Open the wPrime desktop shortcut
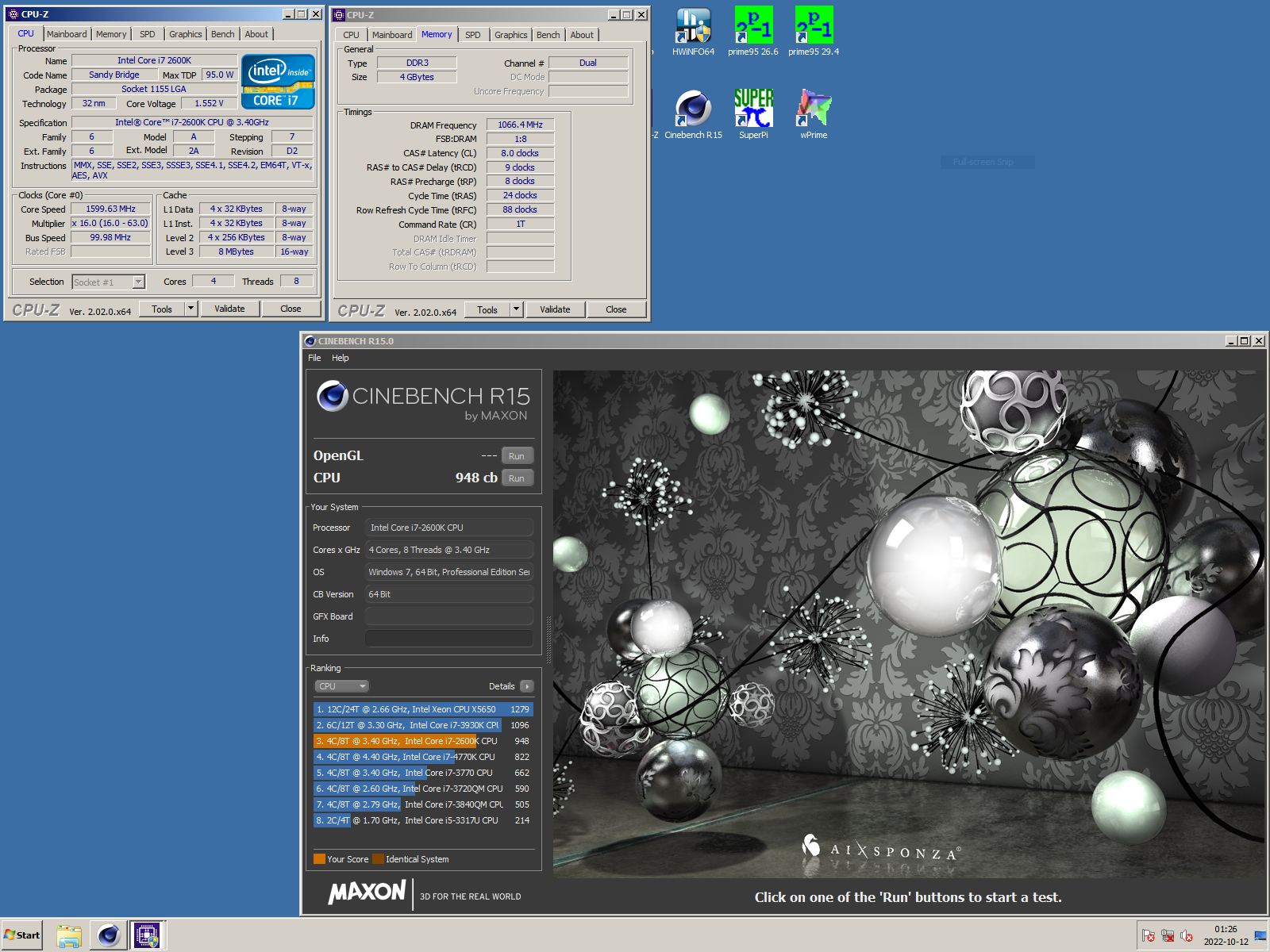 [x=814, y=115]
